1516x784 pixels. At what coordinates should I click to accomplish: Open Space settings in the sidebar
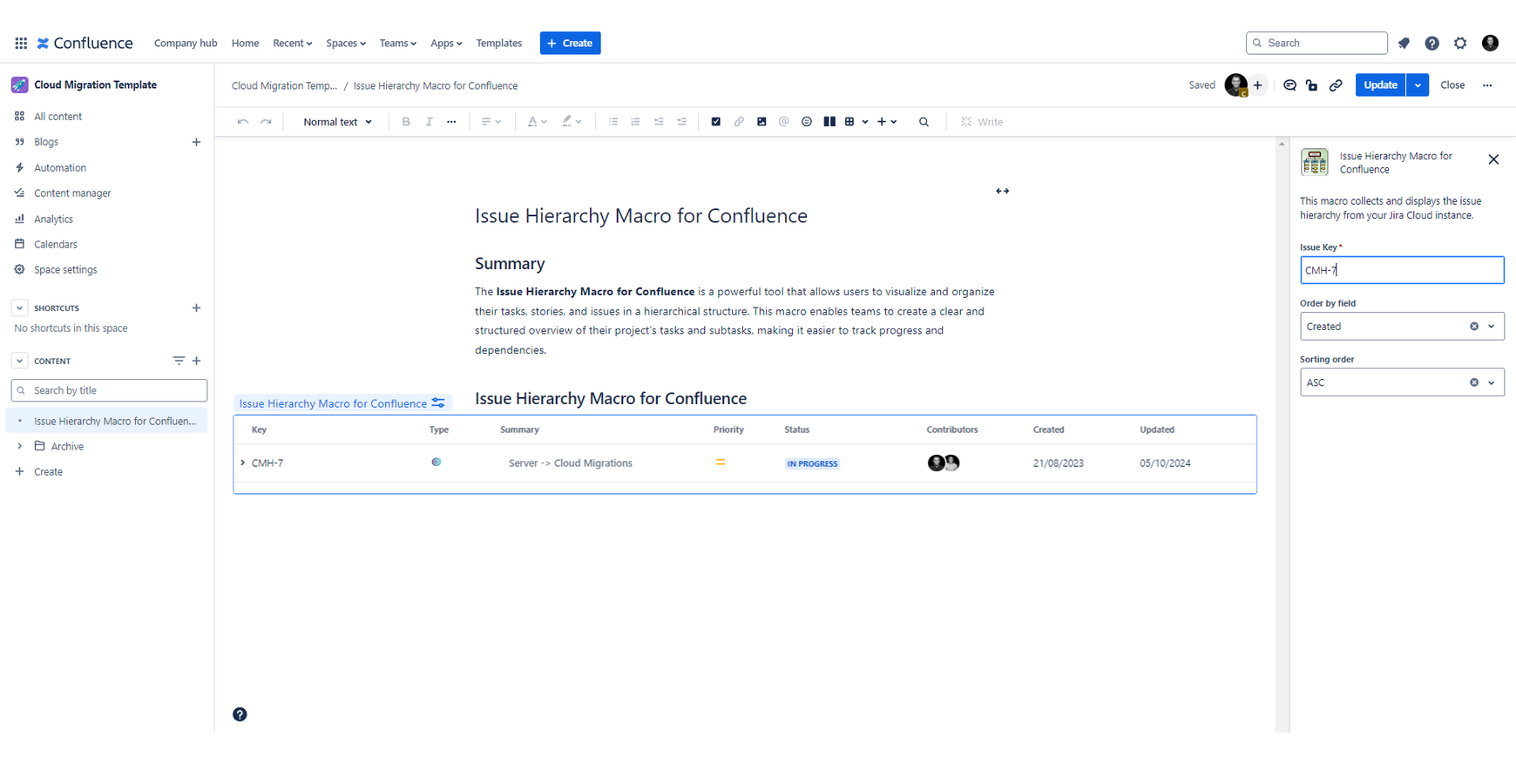65,270
